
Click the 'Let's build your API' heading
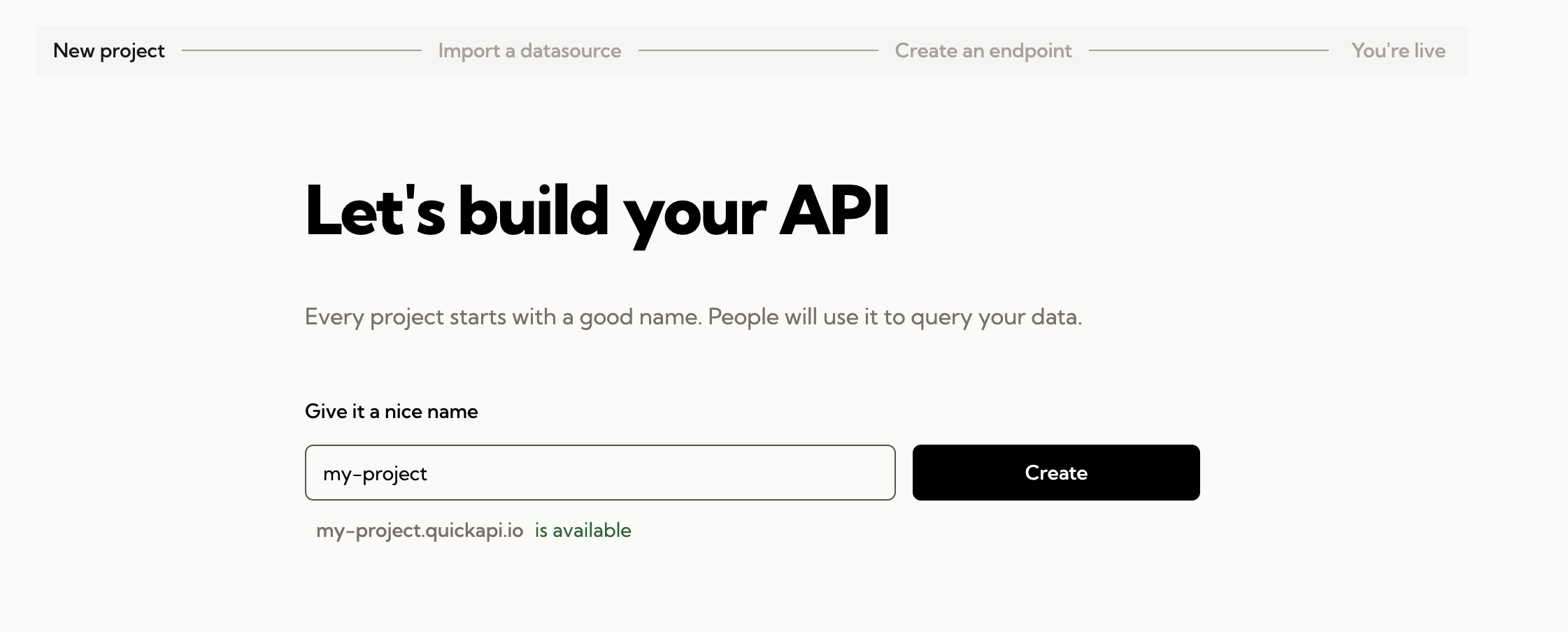[x=597, y=212]
